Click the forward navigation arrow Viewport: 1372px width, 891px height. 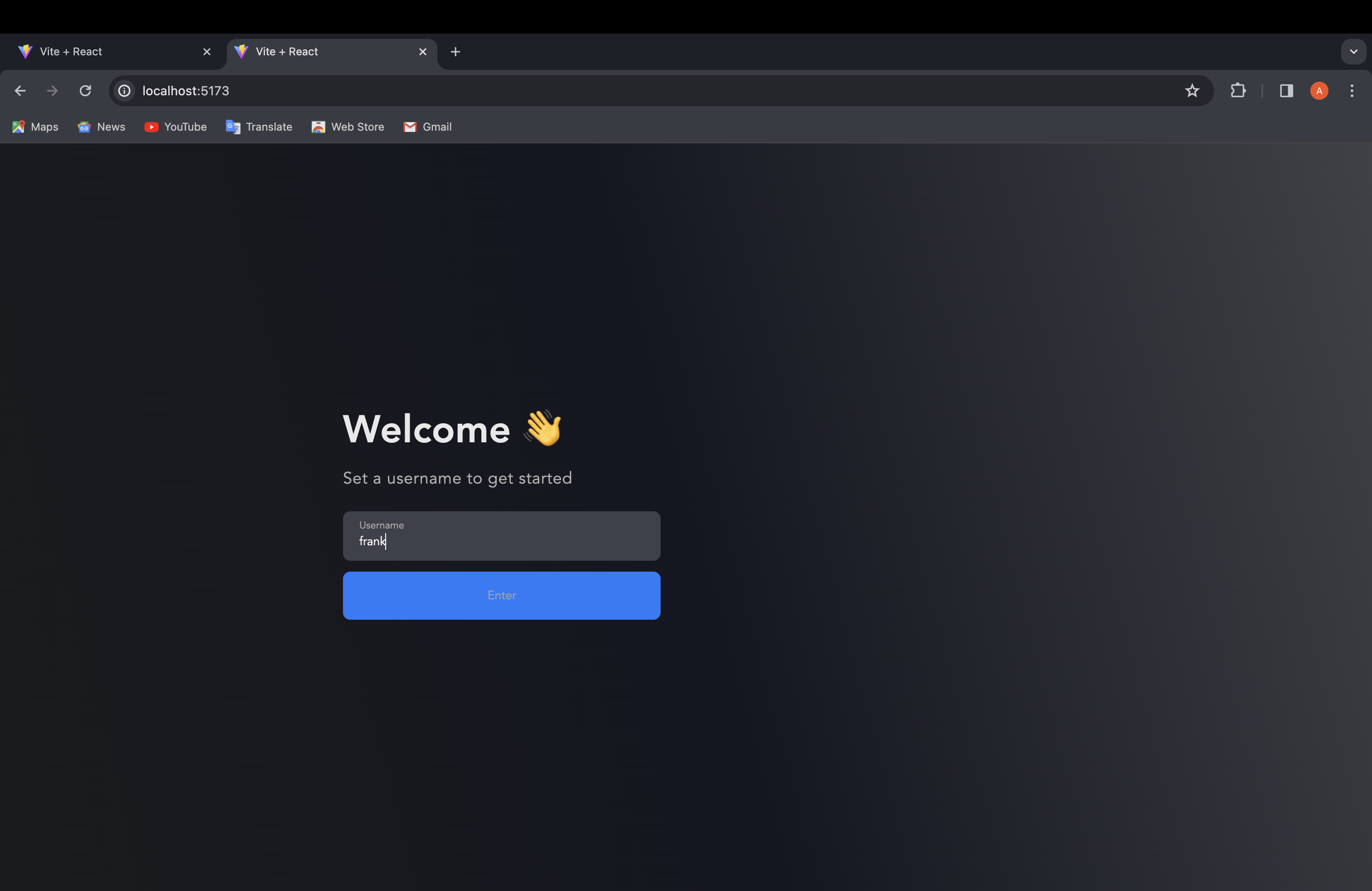(53, 91)
